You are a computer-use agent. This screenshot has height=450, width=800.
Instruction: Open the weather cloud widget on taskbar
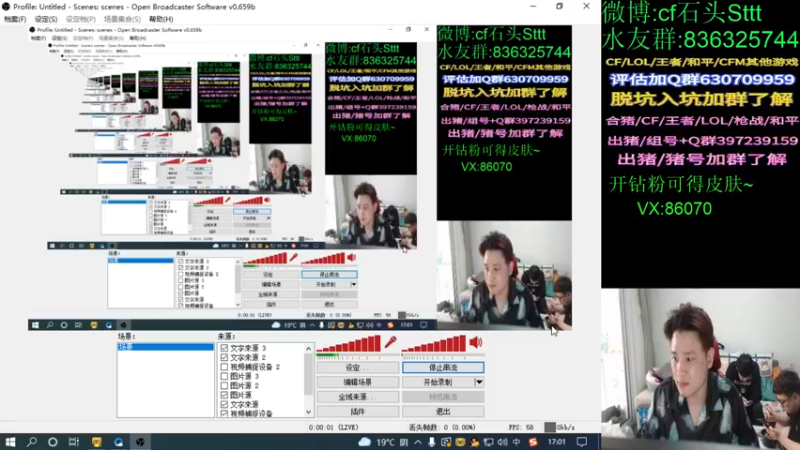(x=364, y=442)
